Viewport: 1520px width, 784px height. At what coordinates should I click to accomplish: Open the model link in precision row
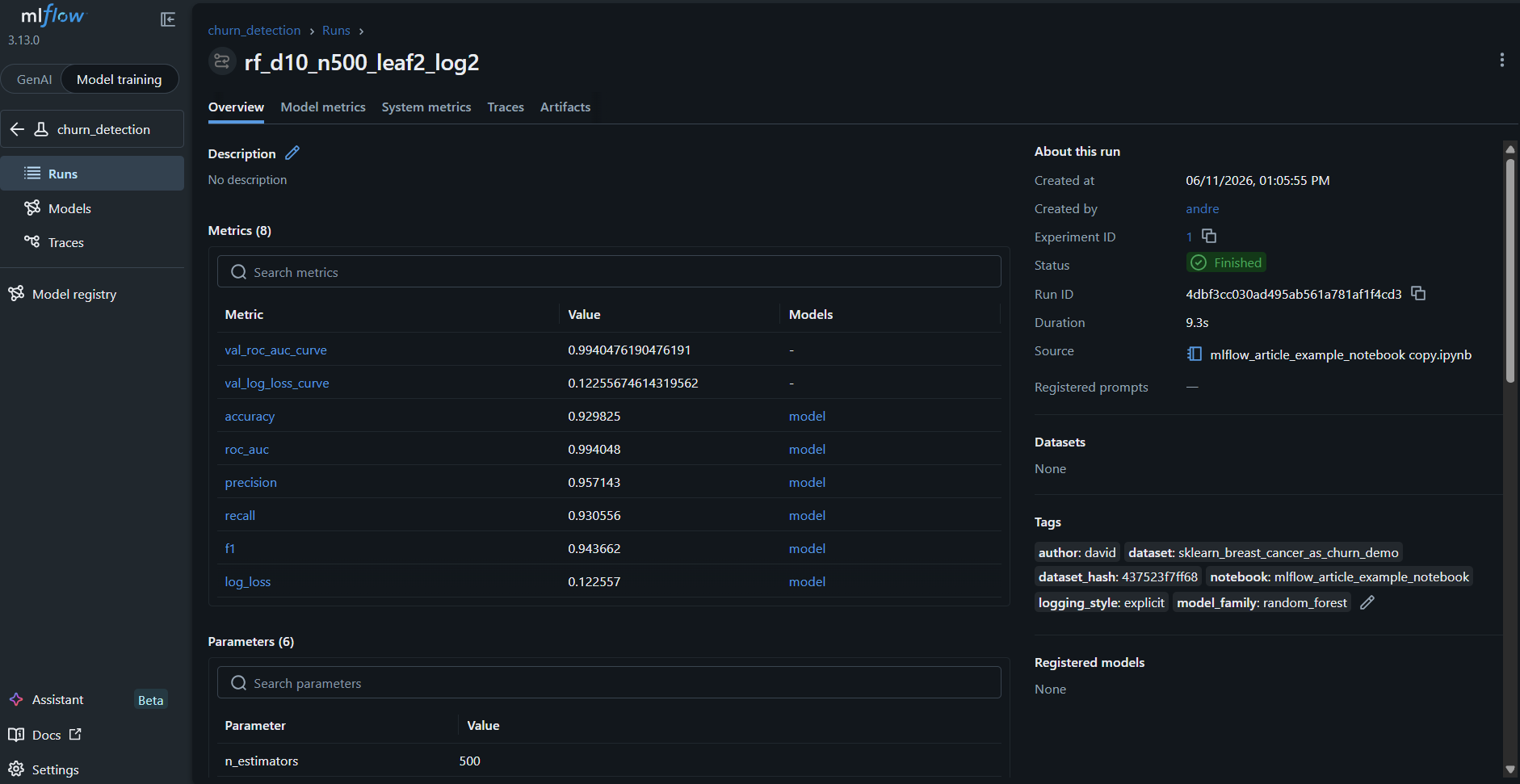[x=807, y=482]
